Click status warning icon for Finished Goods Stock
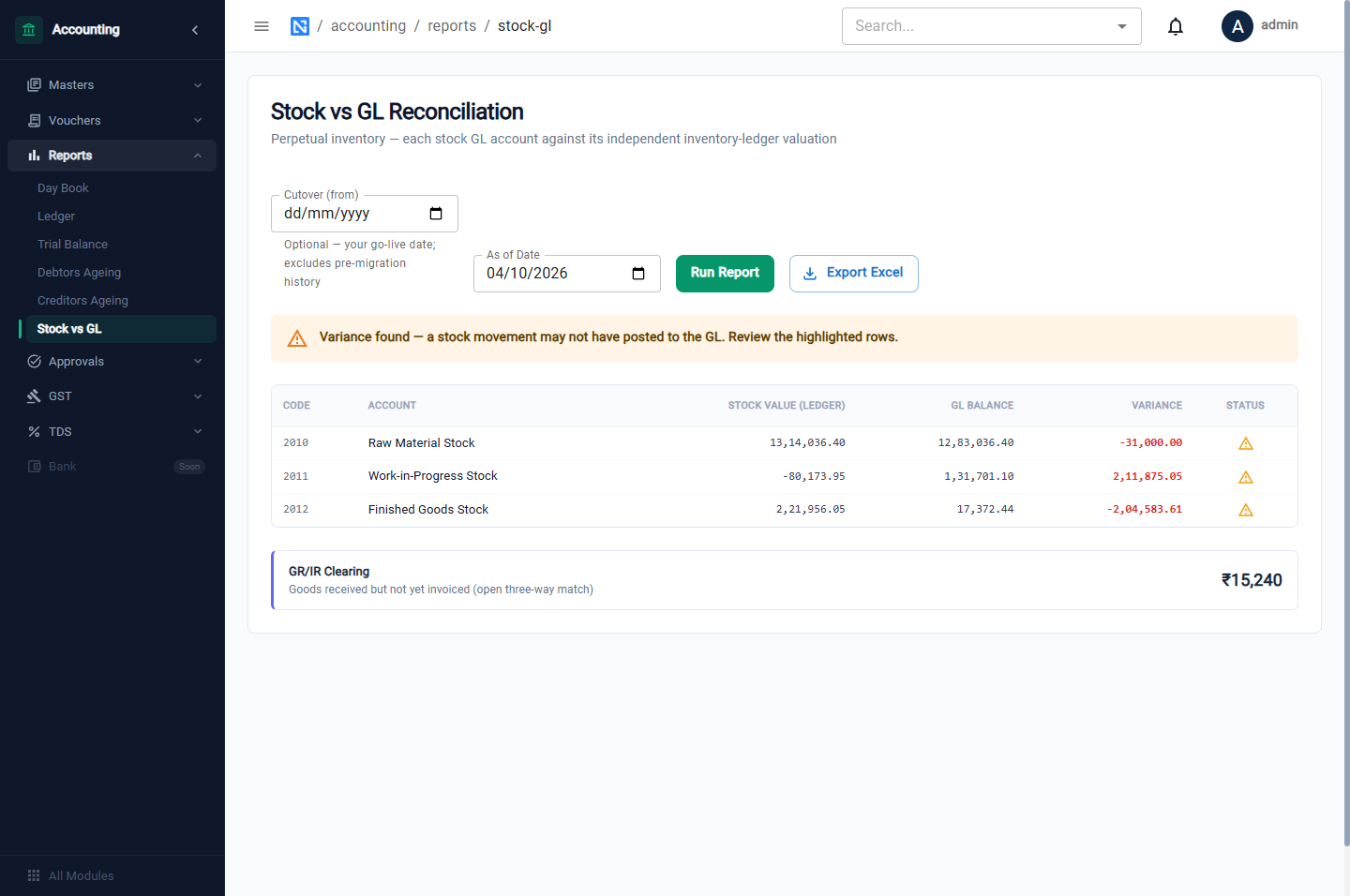The width and height of the screenshot is (1350, 896). pyautogui.click(x=1246, y=510)
